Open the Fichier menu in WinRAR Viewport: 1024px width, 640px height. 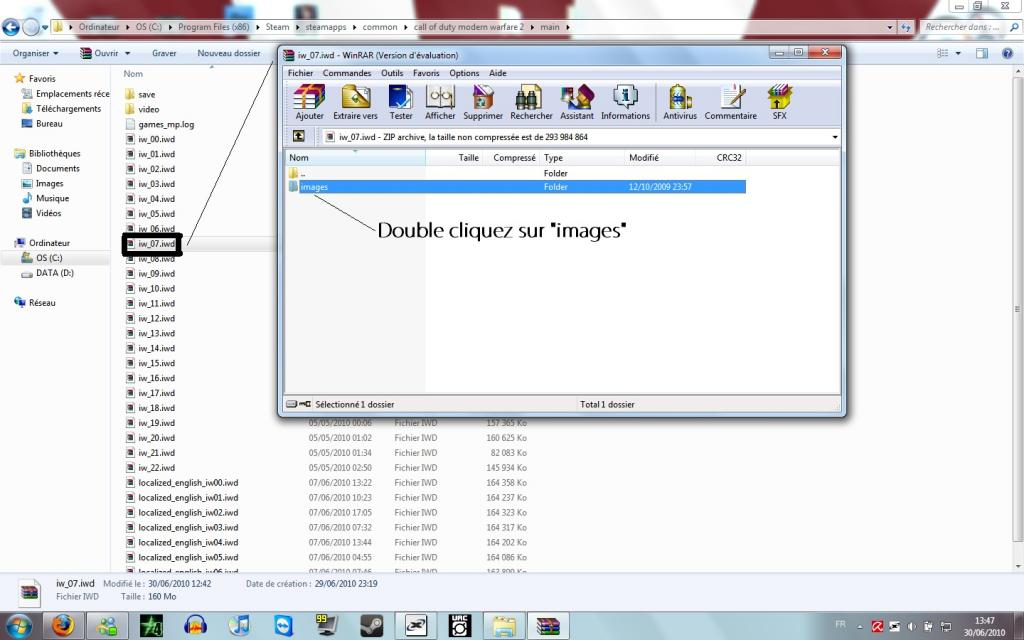pyautogui.click(x=300, y=73)
